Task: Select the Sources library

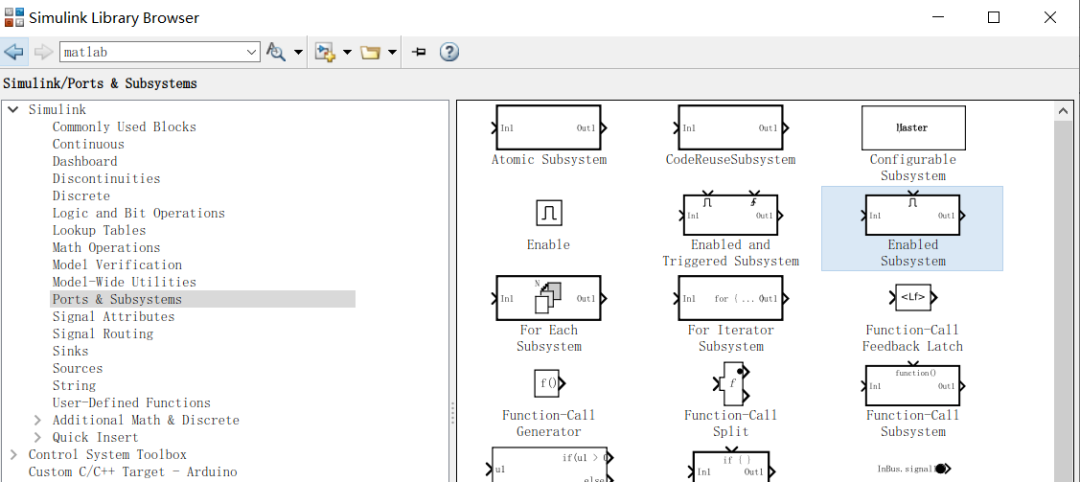Action: [77, 368]
